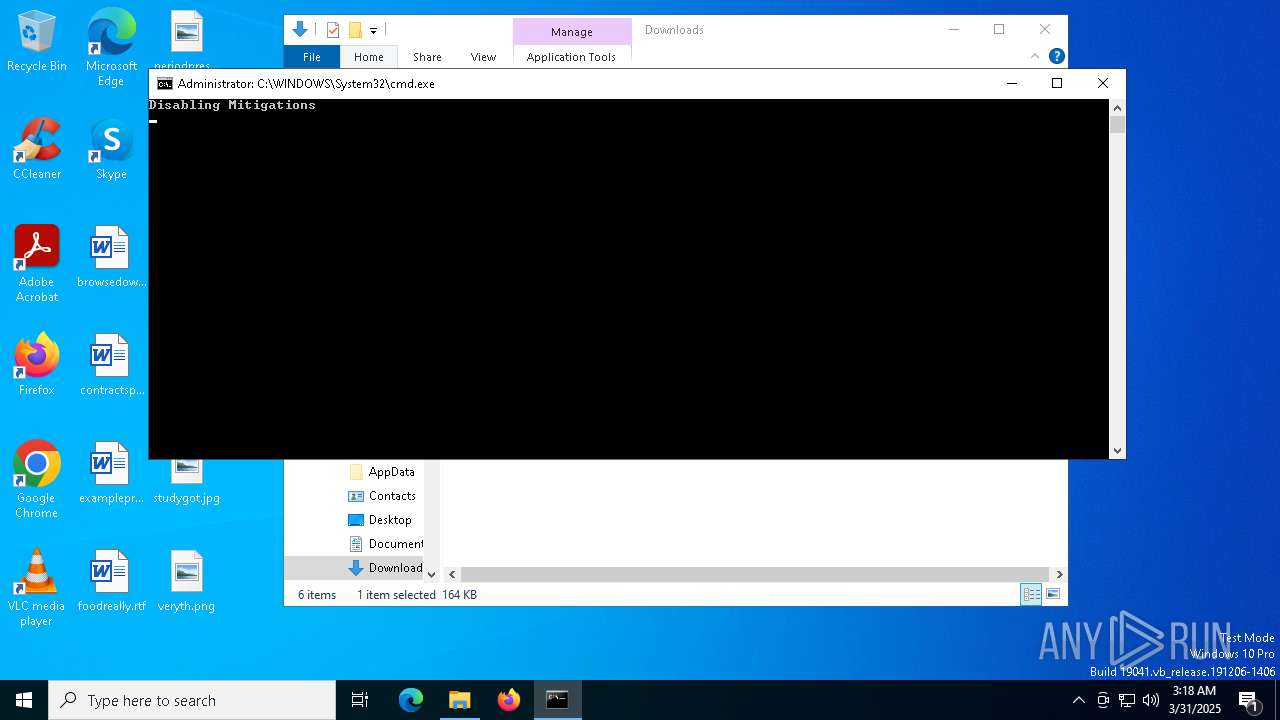This screenshot has height=720, width=1280.
Task: Open File Explorer from the taskbar
Action: pyautogui.click(x=459, y=700)
